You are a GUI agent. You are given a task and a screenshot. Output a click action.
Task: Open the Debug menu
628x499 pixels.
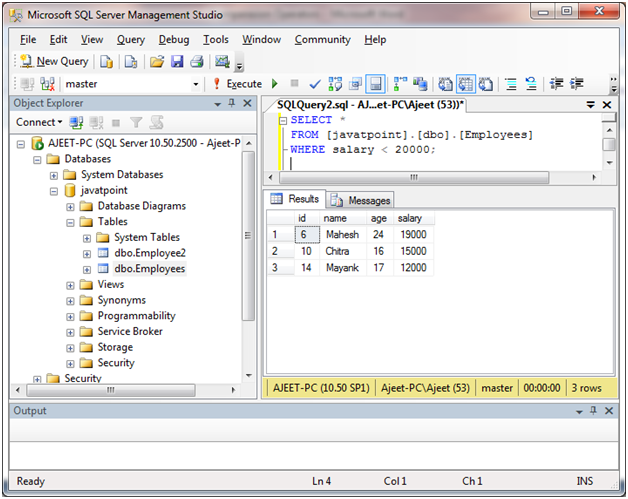(173, 40)
